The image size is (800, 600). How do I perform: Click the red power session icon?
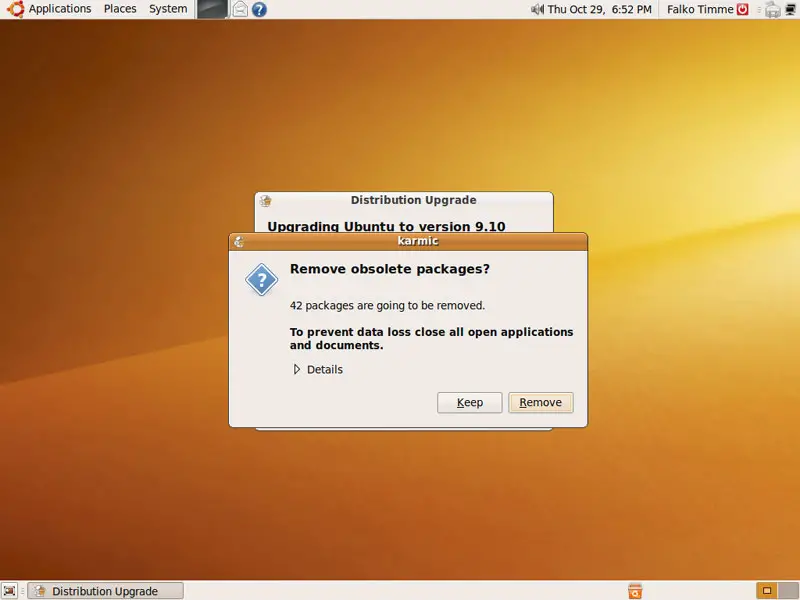[x=742, y=9]
